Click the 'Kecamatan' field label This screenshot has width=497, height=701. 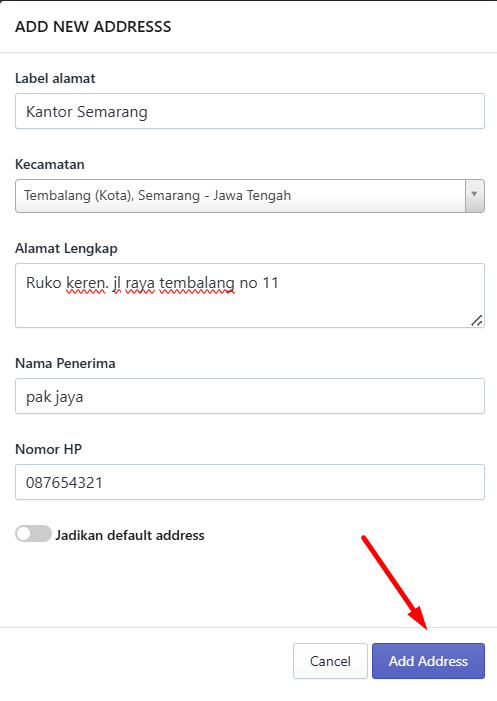click(50, 164)
